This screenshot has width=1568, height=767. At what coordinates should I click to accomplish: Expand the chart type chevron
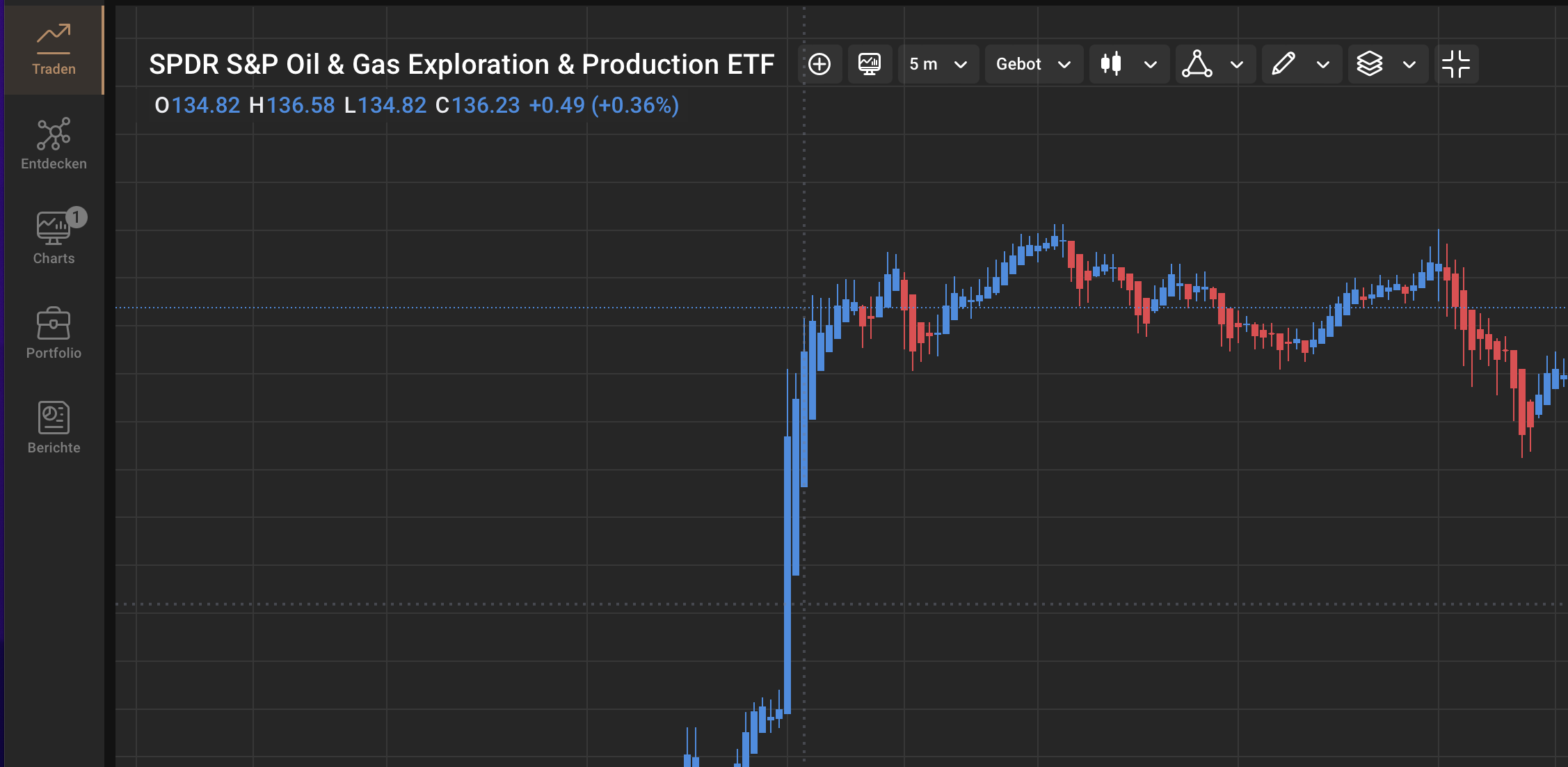coord(1151,65)
